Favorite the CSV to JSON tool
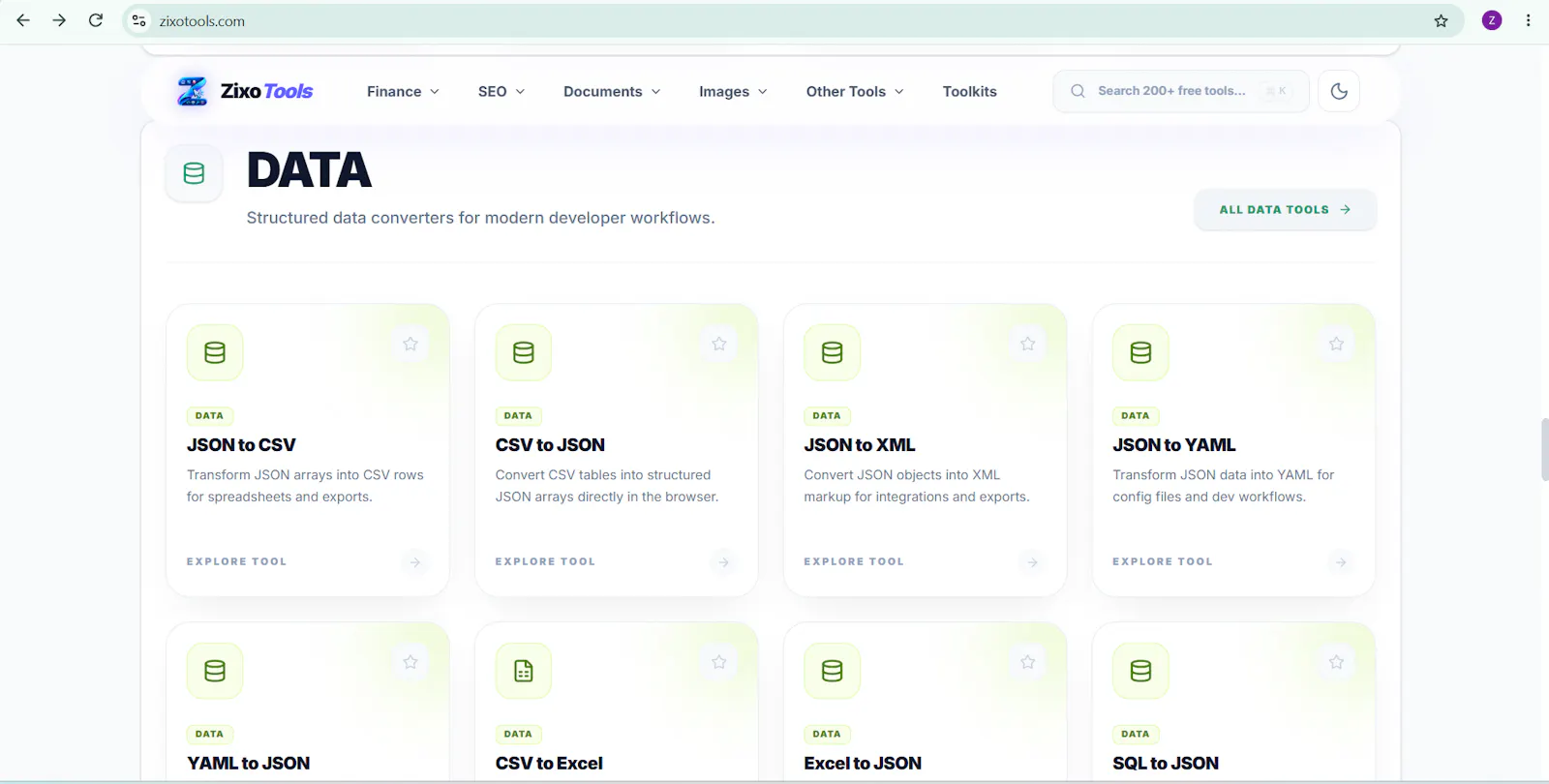The width and height of the screenshot is (1549, 784). coord(719,344)
